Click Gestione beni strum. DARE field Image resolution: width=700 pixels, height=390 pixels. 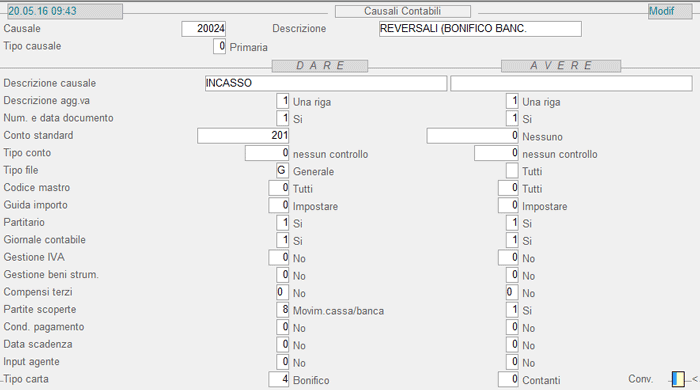point(283,274)
